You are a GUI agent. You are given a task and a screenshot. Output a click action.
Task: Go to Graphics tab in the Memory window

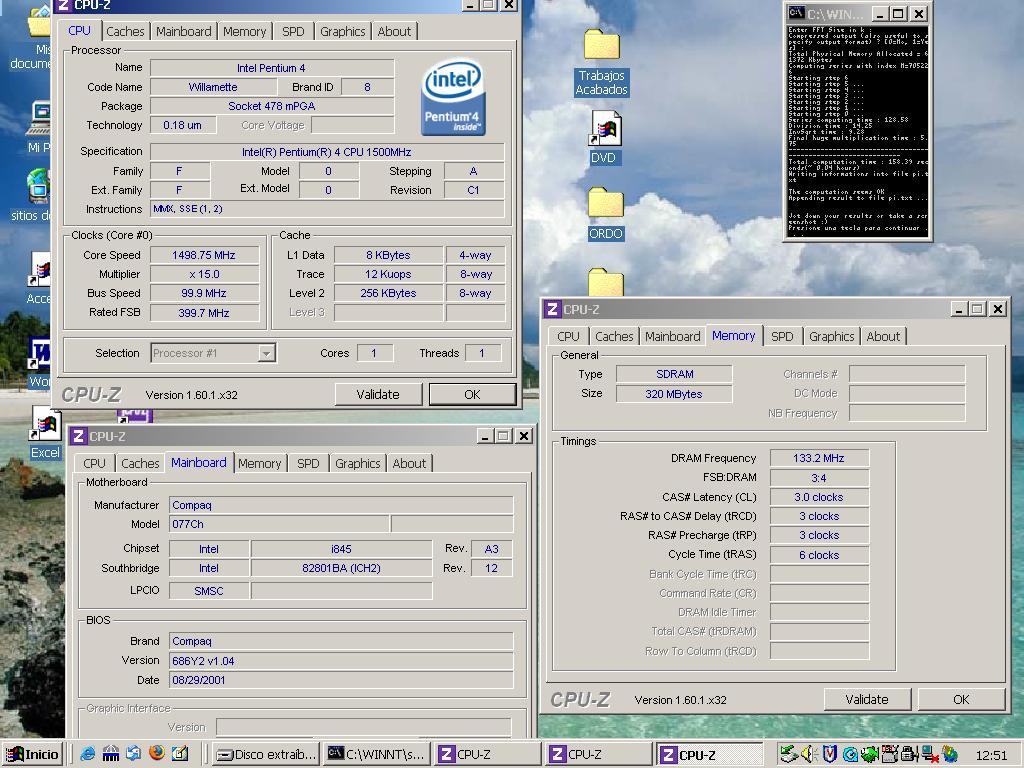click(832, 336)
